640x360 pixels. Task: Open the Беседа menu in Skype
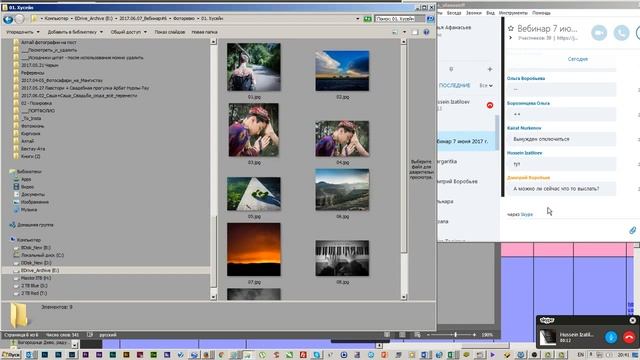point(453,13)
